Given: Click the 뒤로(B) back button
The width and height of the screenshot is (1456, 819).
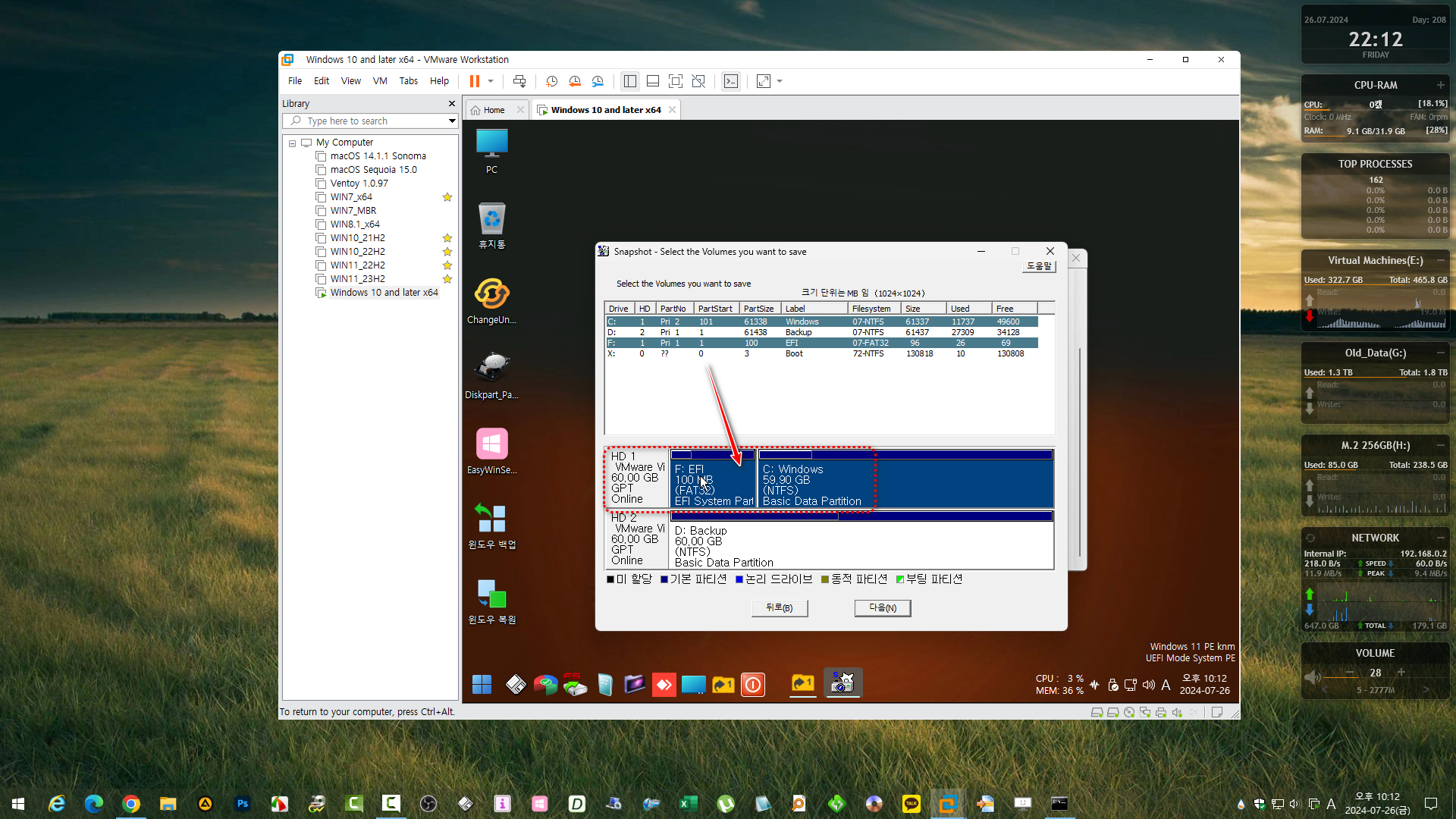Looking at the screenshot, I should [780, 608].
